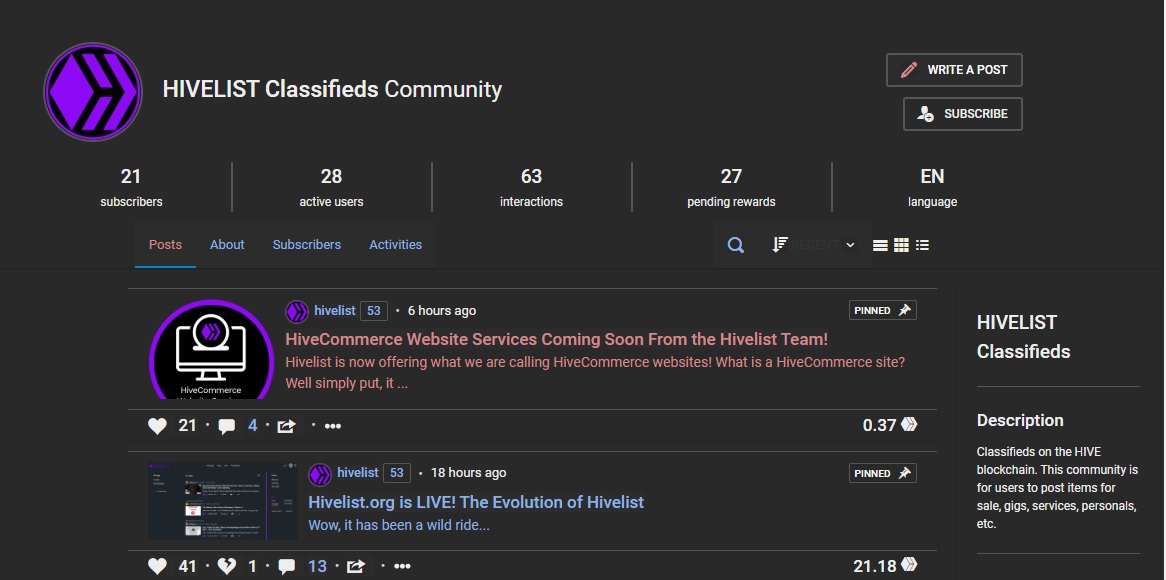Viewport: 1166px width, 580px height.
Task: Open the HiveCommerce post excerpt text
Action: point(595,373)
